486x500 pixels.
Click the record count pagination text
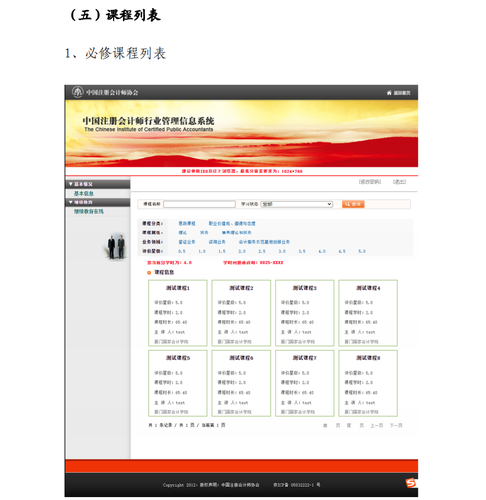point(187,425)
